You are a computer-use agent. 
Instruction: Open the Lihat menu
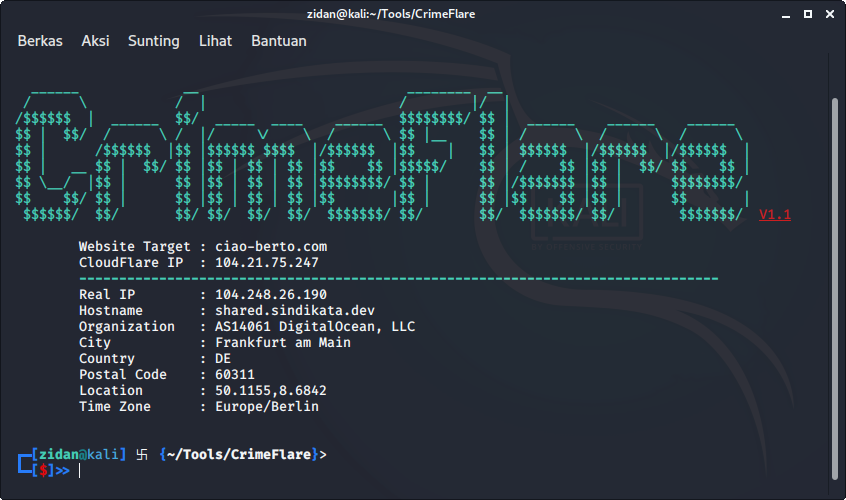coord(215,41)
